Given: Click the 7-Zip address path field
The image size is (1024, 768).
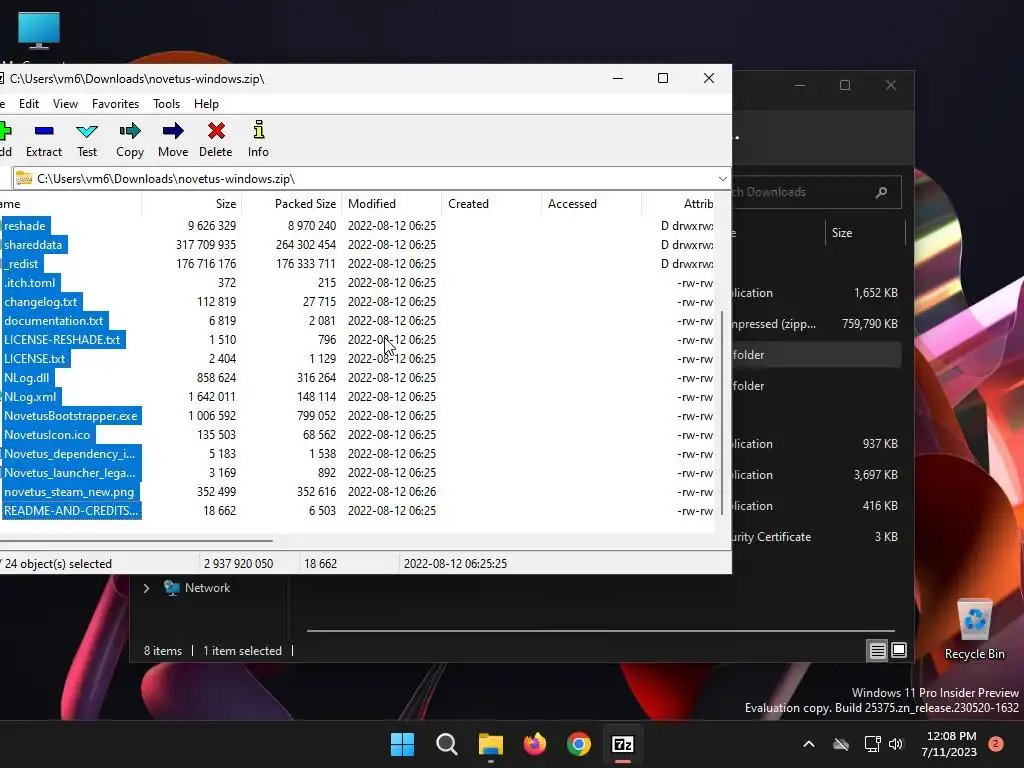Looking at the screenshot, I should (372, 178).
